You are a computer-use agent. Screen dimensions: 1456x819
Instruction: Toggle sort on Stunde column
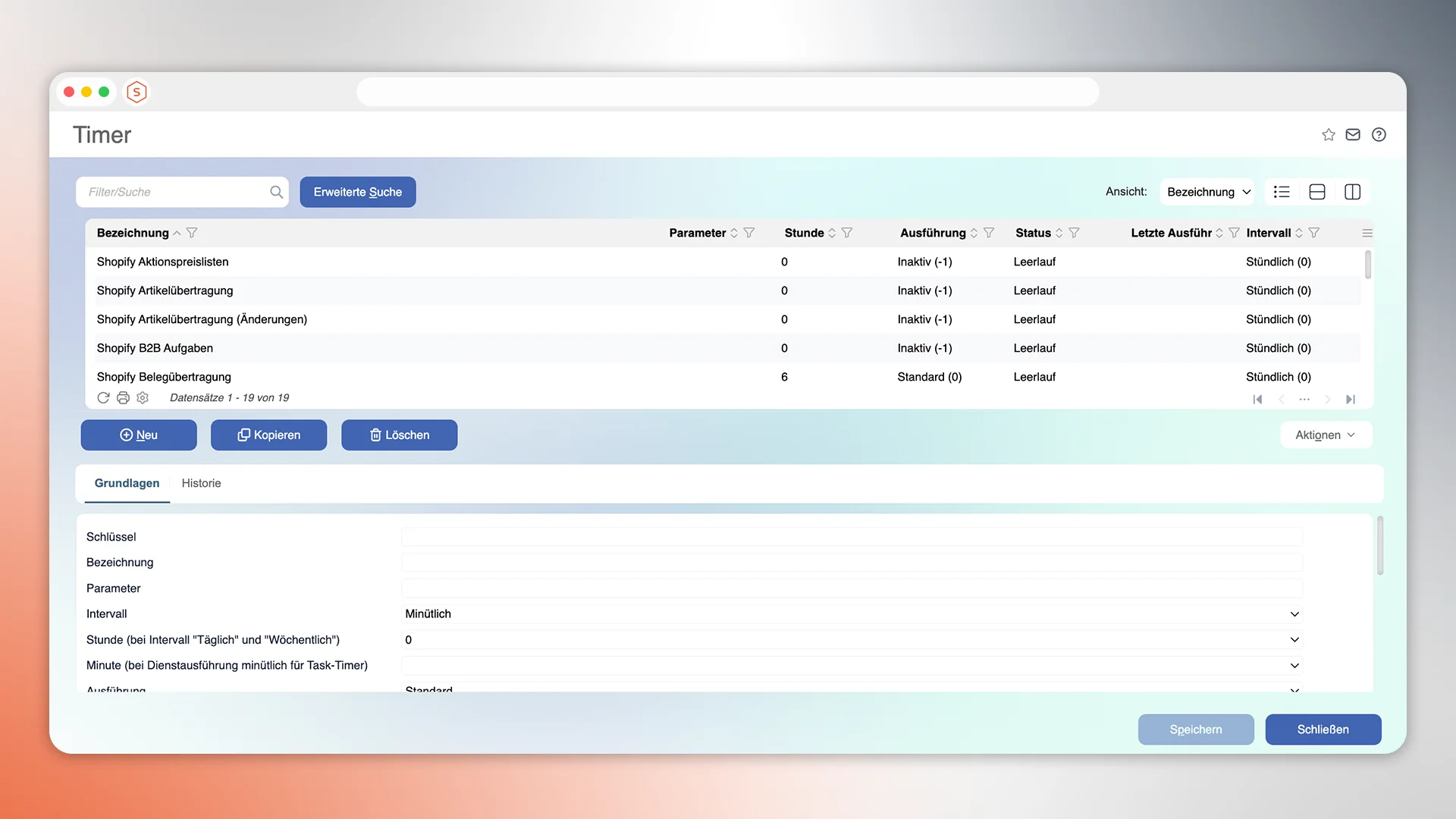[x=833, y=233]
